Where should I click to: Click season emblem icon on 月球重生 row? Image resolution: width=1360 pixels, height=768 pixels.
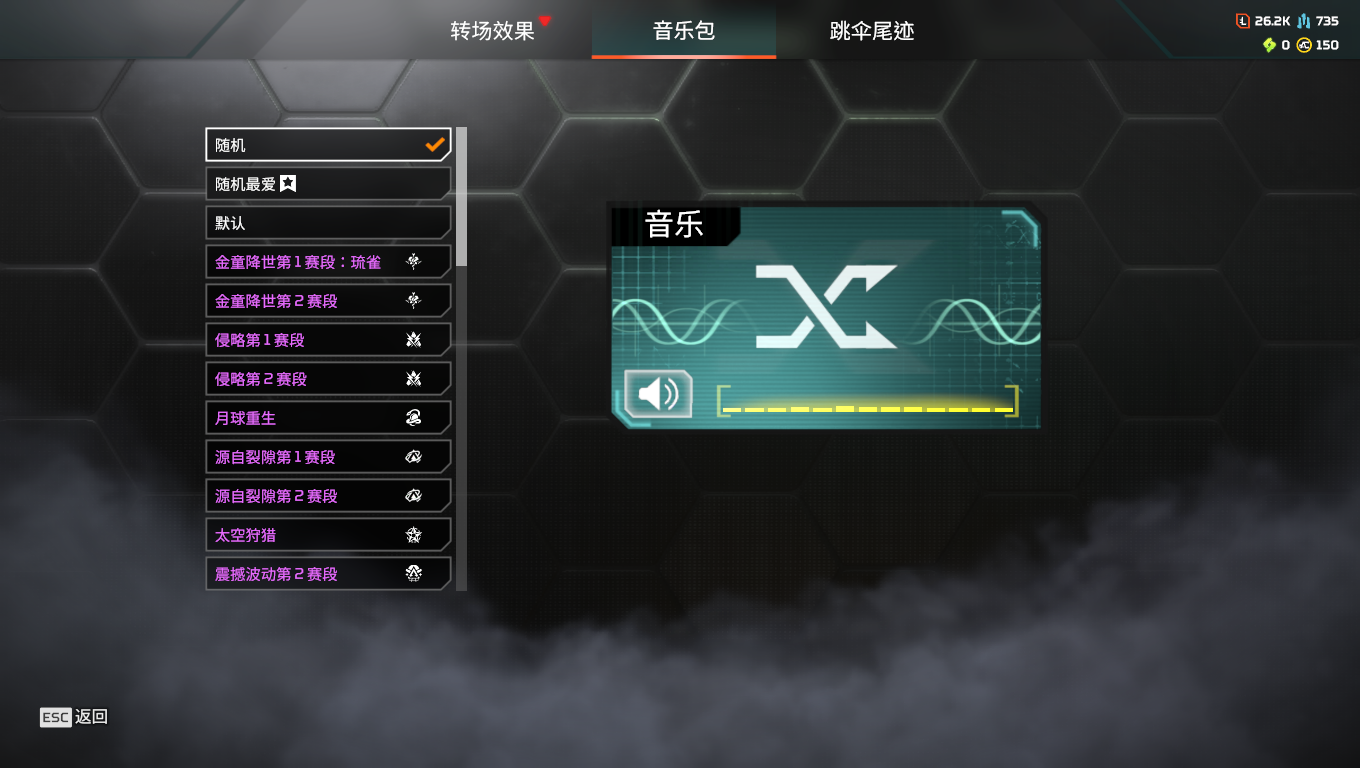coord(413,418)
